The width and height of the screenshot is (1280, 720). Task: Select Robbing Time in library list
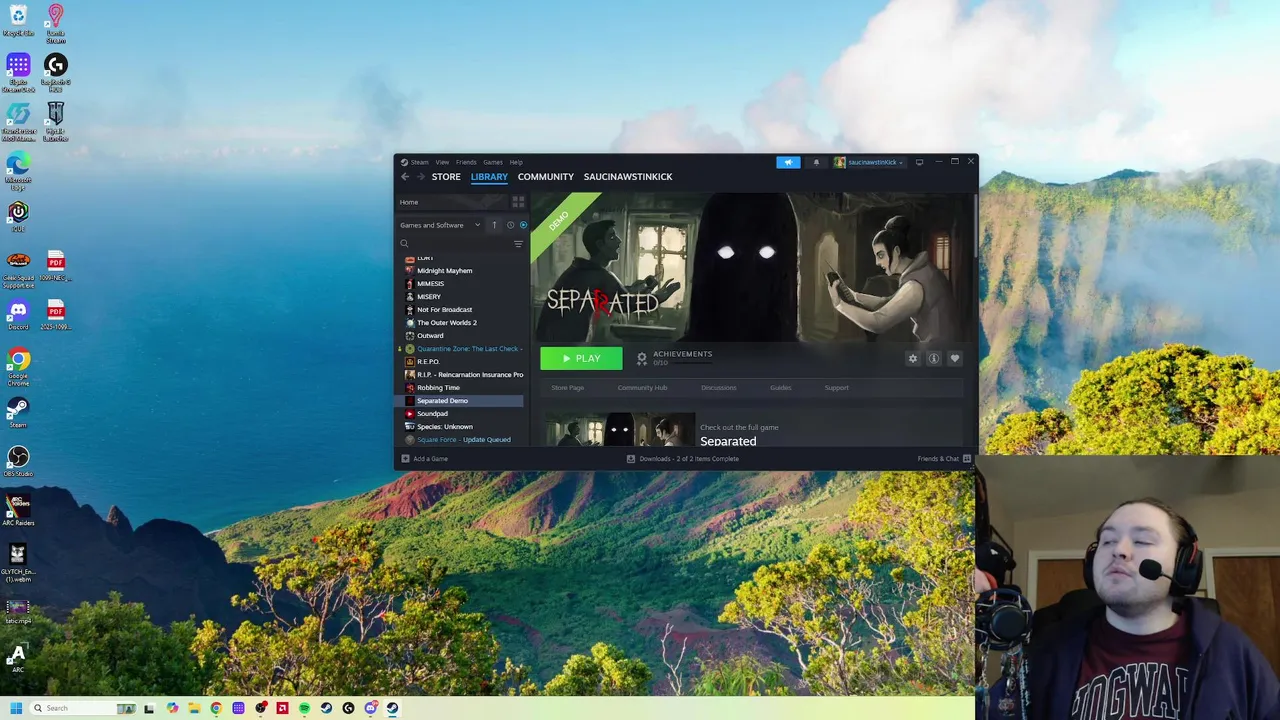[460, 388]
